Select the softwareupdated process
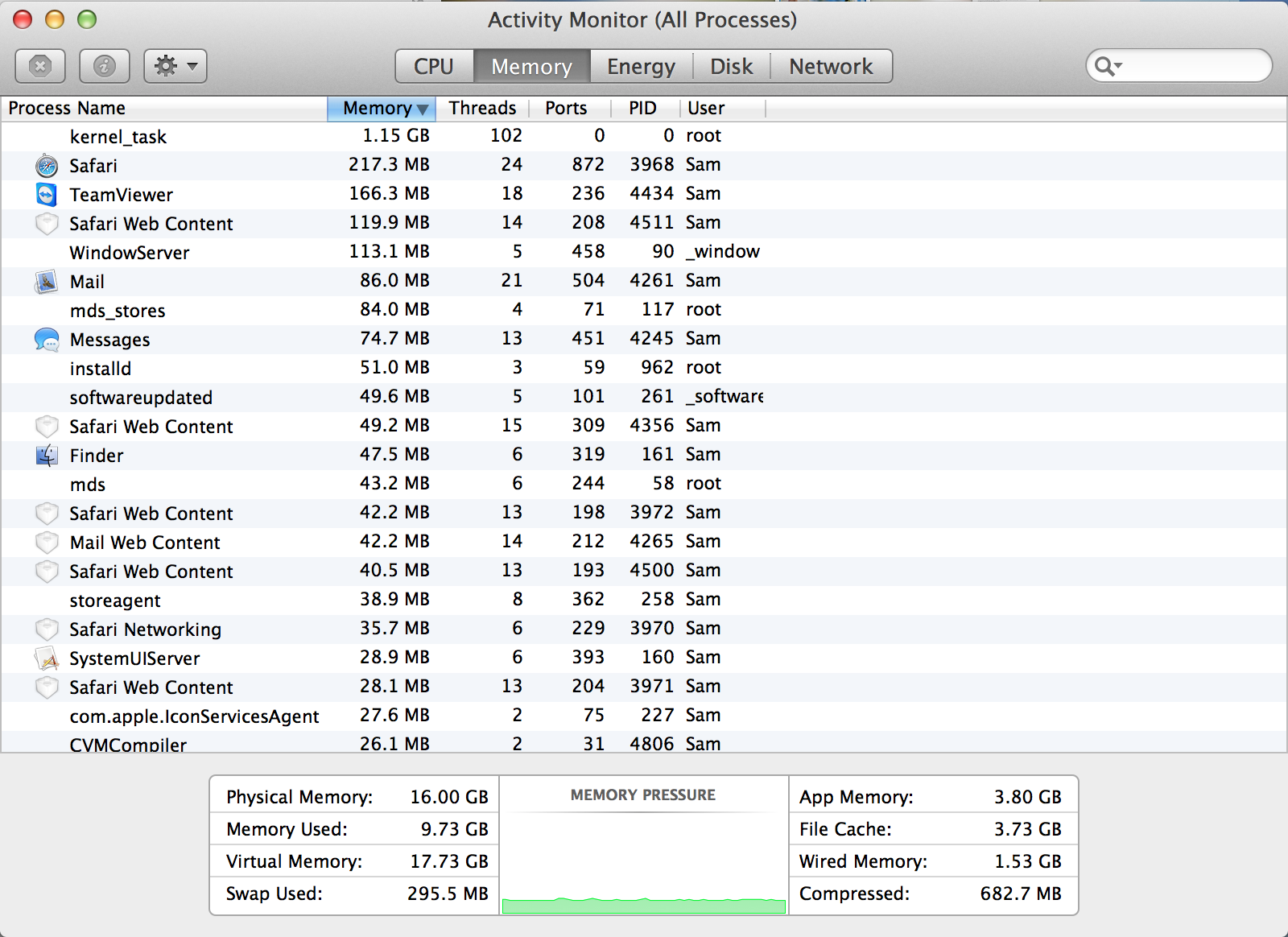The height and width of the screenshot is (937, 1288). pos(644,398)
